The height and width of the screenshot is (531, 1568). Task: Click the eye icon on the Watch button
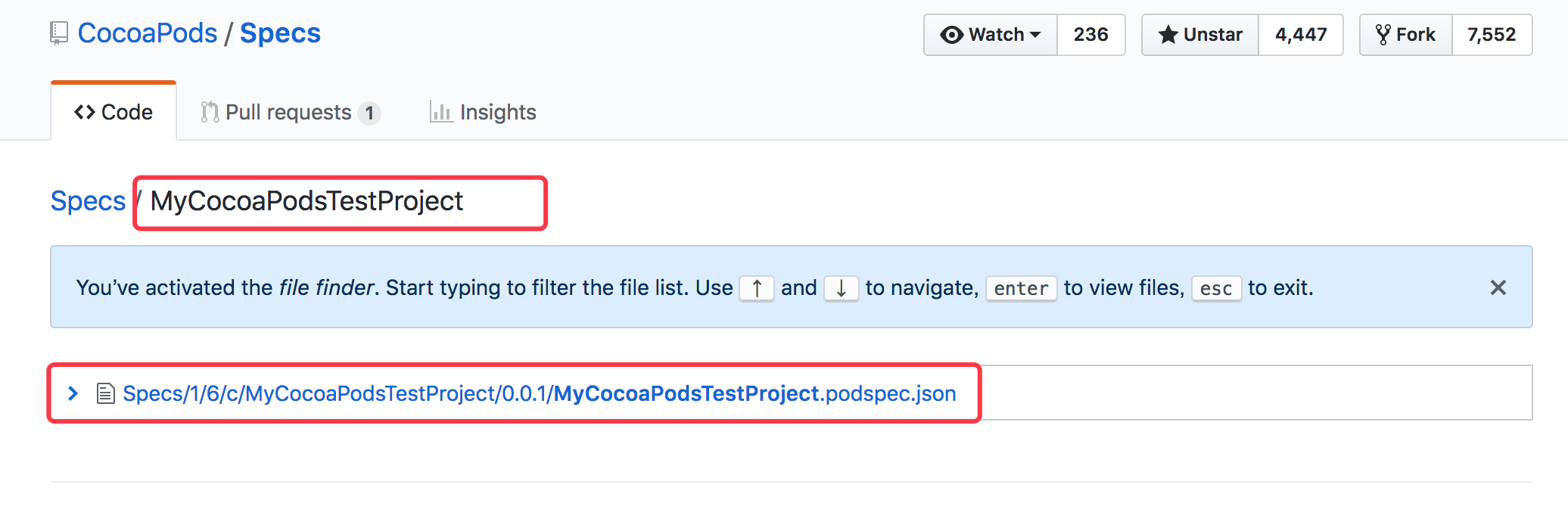[x=951, y=35]
